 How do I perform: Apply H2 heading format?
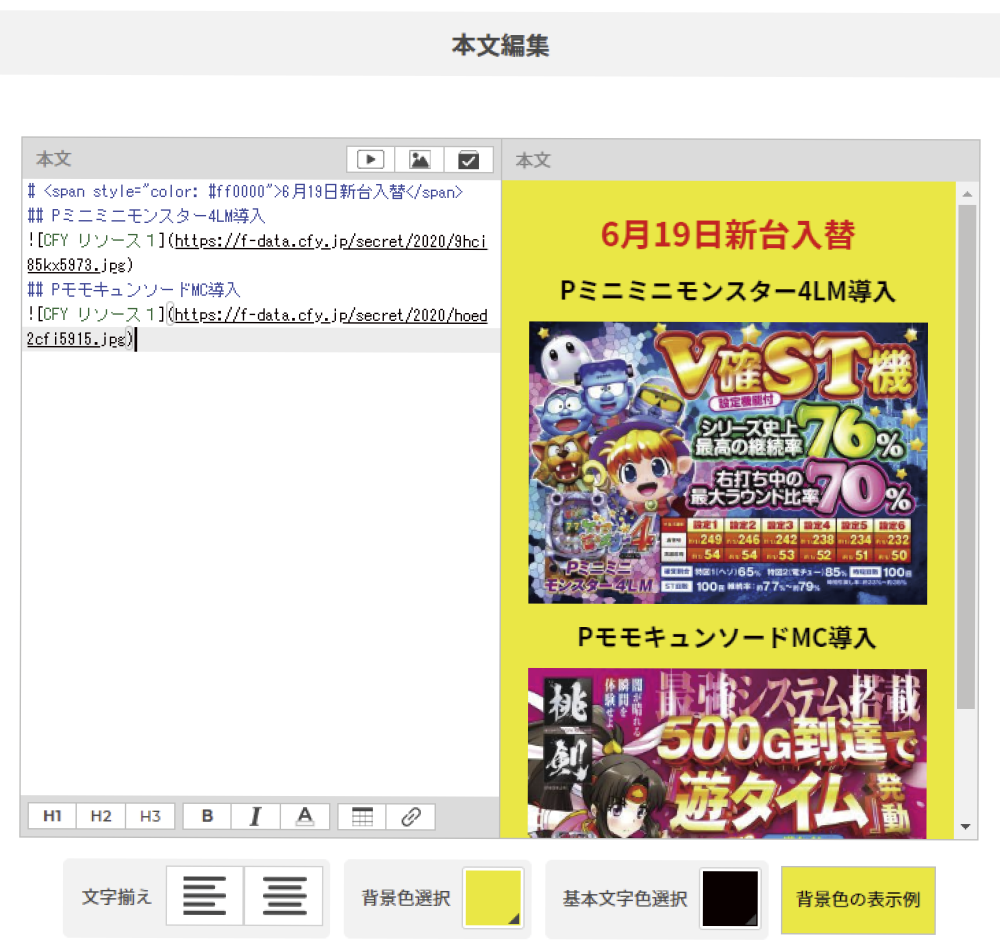coord(101,816)
